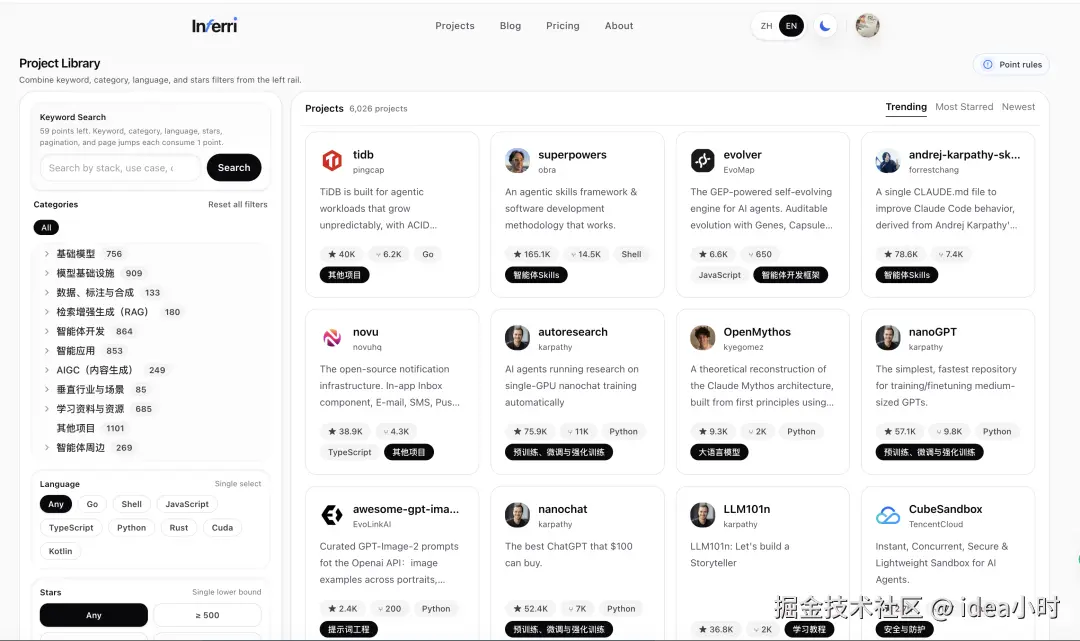Click the nanochat author avatar
The height and width of the screenshot is (641, 1080).
pos(517,515)
